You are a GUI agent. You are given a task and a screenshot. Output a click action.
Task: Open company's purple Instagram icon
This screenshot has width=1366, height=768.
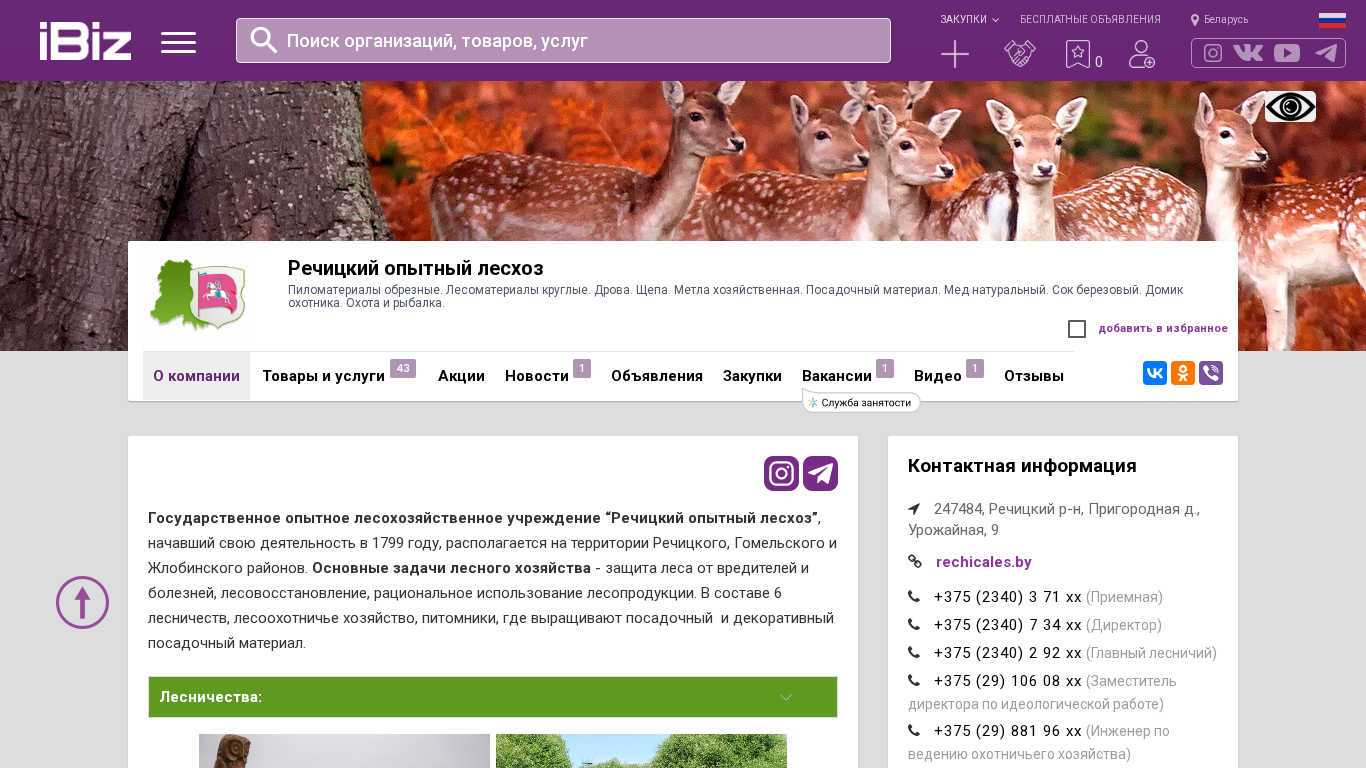781,473
